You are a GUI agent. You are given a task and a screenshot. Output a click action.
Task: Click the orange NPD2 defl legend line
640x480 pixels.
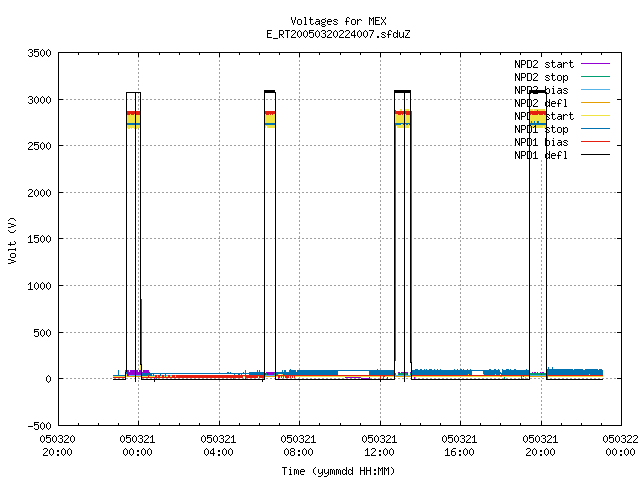click(595, 102)
